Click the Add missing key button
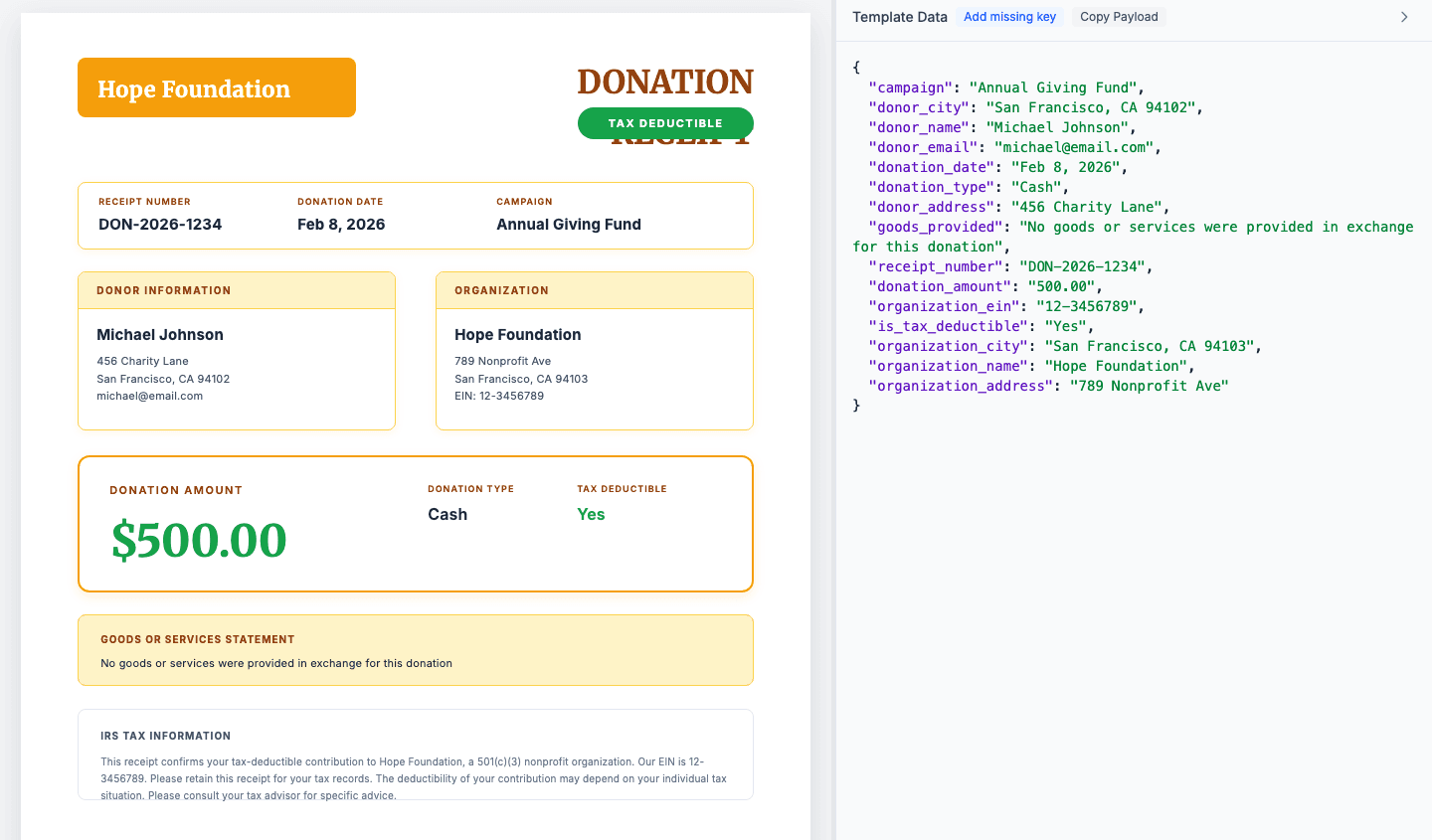The image size is (1432, 840). [x=1009, y=16]
